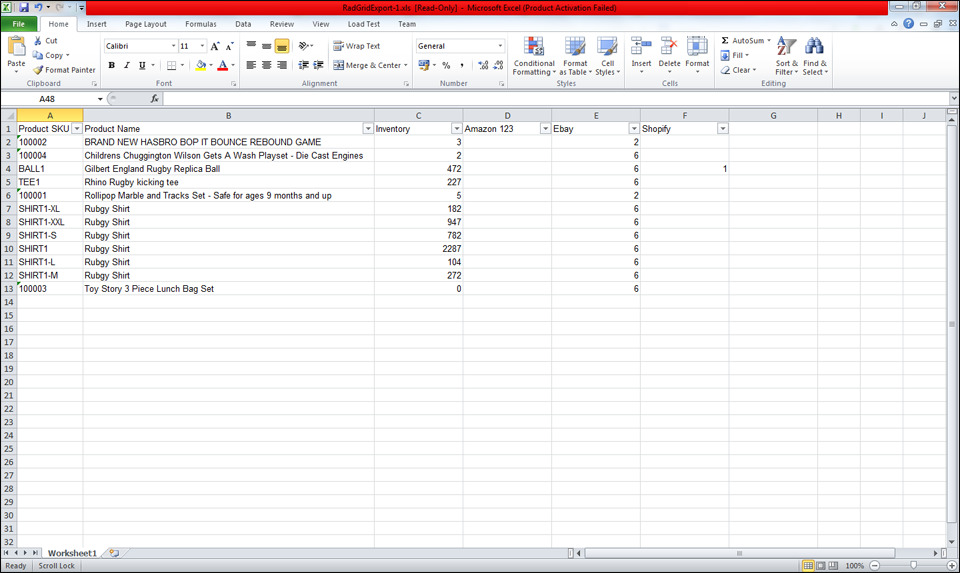The height and width of the screenshot is (573, 960).
Task: Click the Borders icon
Action: click(171, 65)
